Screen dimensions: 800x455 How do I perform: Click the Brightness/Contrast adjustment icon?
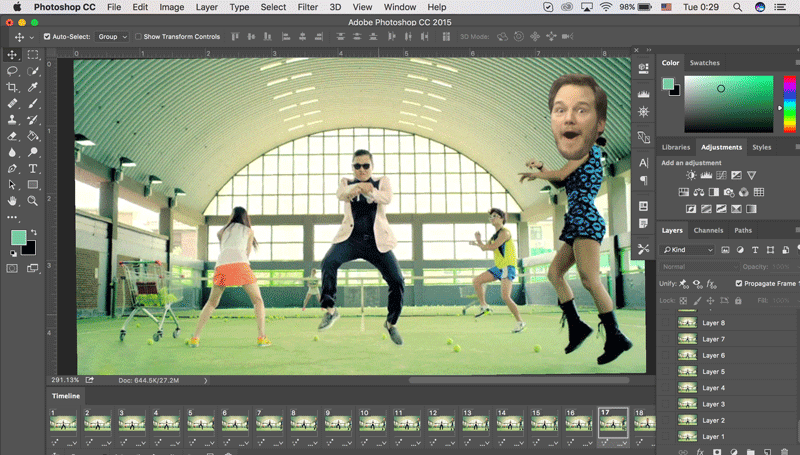point(691,176)
